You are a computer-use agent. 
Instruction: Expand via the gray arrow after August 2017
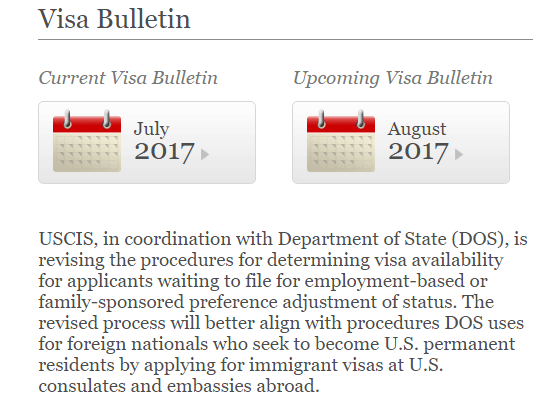click(x=459, y=154)
